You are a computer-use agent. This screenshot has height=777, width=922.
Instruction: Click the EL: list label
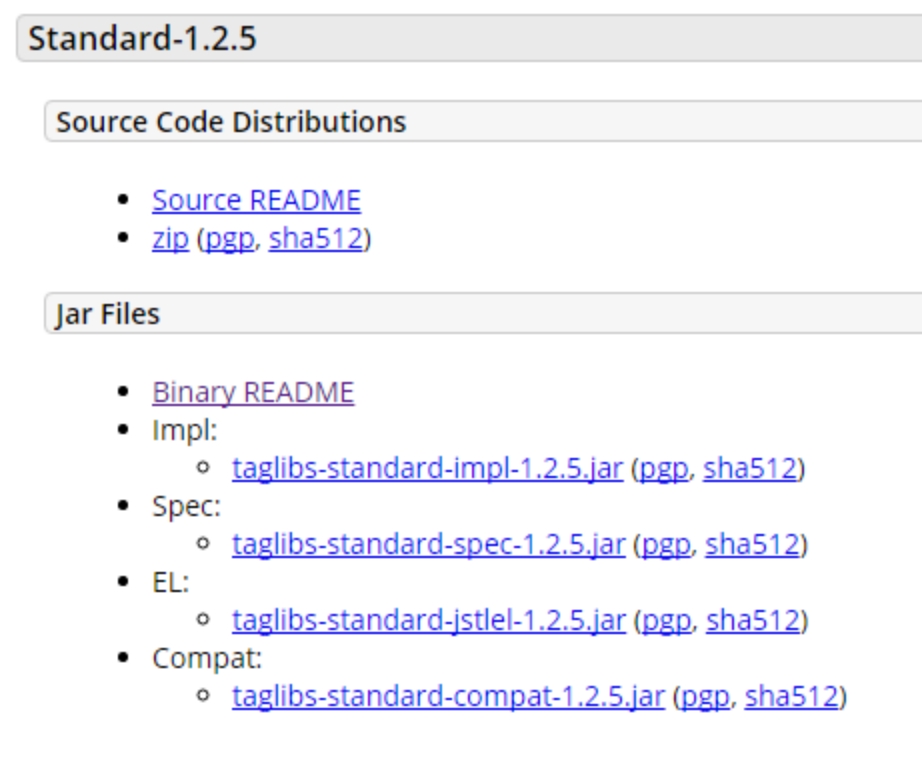(171, 582)
